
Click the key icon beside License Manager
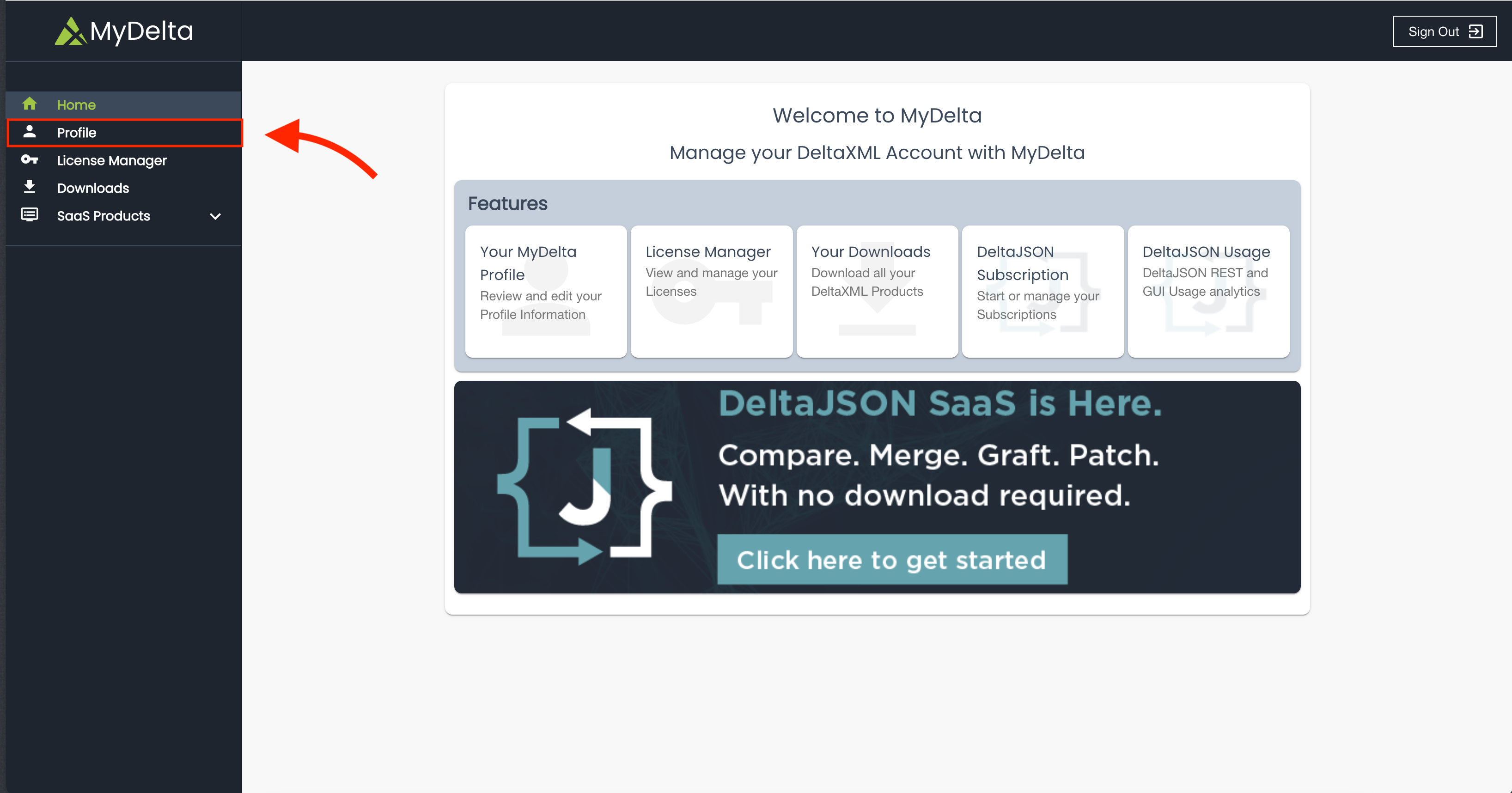pyautogui.click(x=30, y=159)
